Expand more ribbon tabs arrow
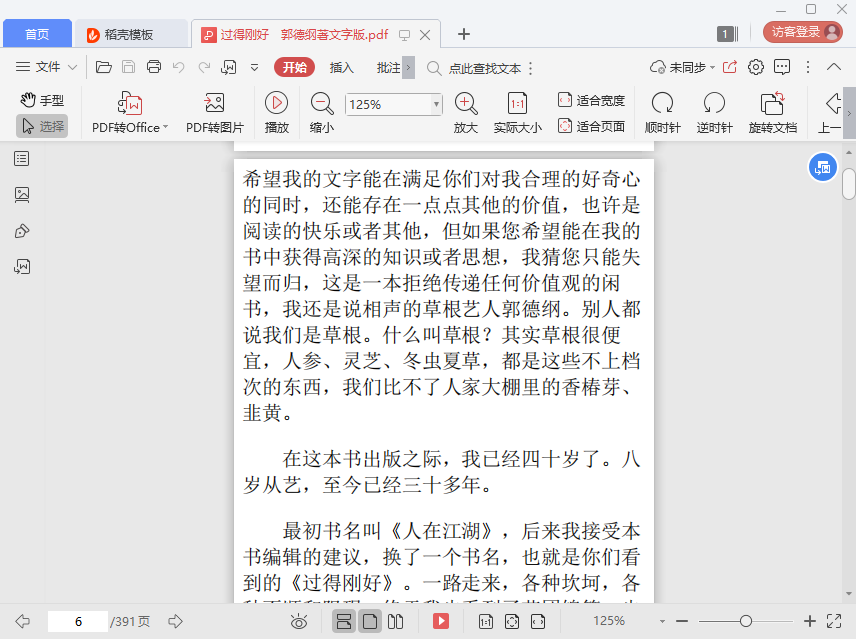 pos(408,68)
